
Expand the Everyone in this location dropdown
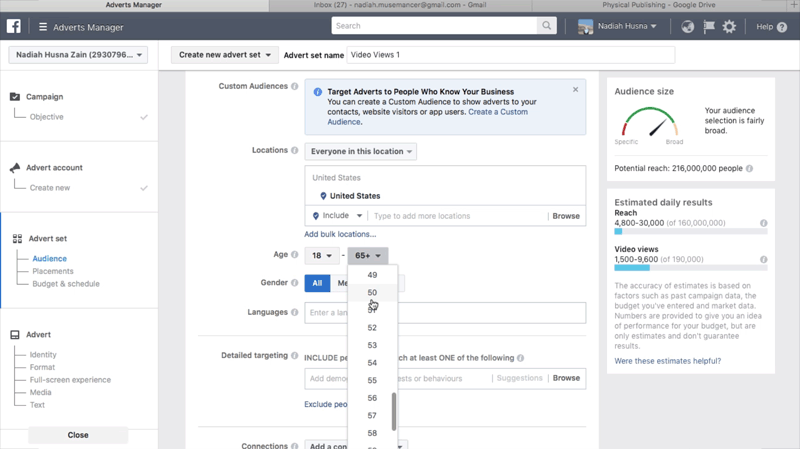(360, 152)
